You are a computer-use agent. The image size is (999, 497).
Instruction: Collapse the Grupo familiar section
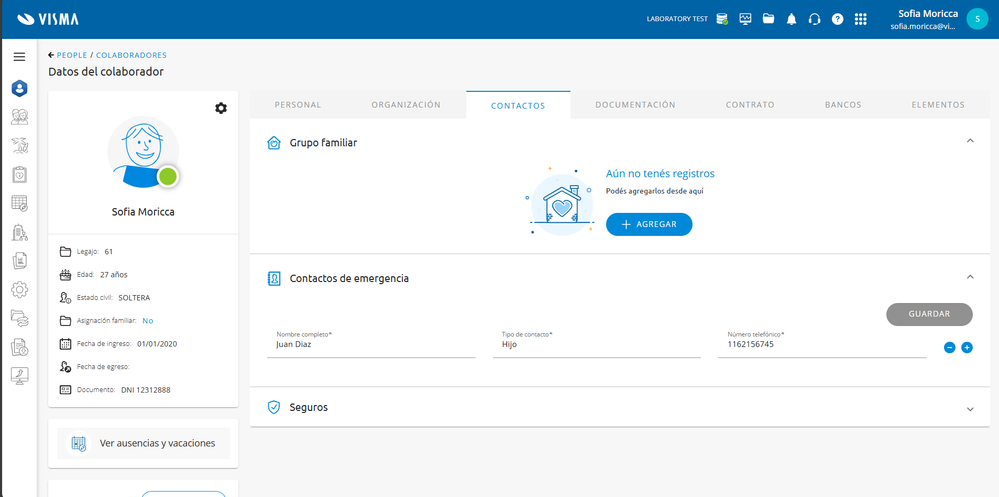coord(970,142)
